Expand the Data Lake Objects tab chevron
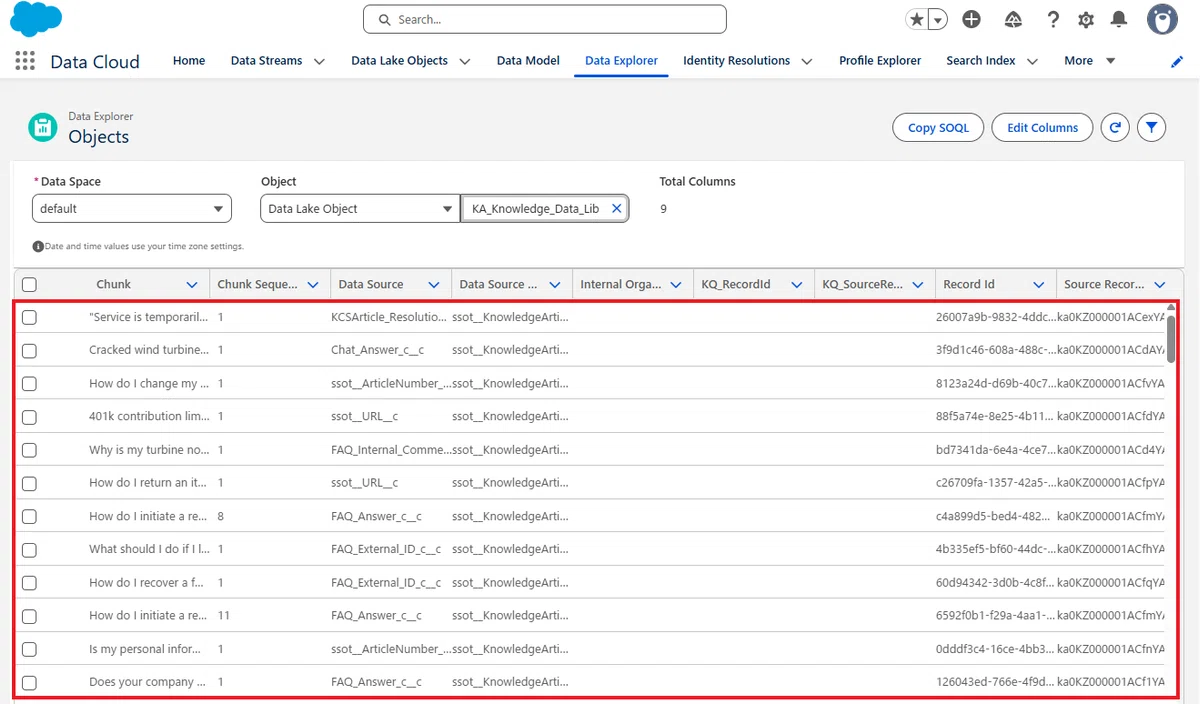Viewport: 1200px width, 704px height. (x=465, y=61)
